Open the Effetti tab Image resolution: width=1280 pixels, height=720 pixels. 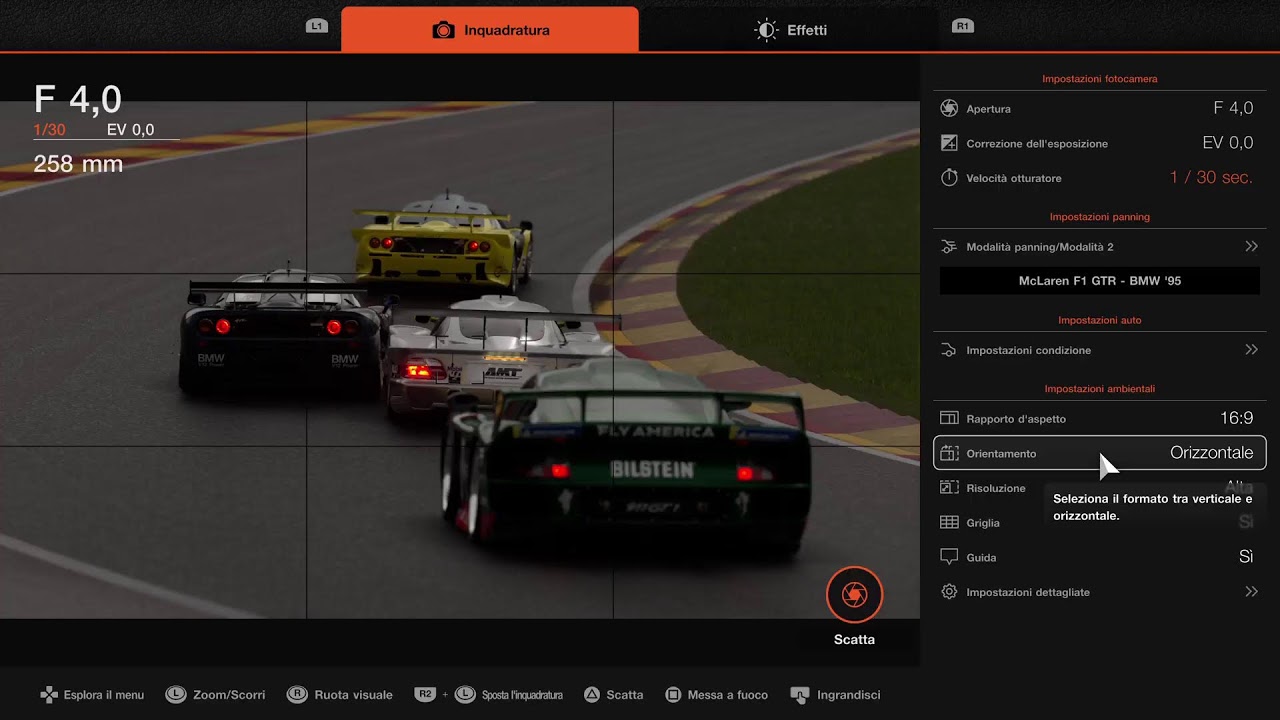[x=790, y=30]
